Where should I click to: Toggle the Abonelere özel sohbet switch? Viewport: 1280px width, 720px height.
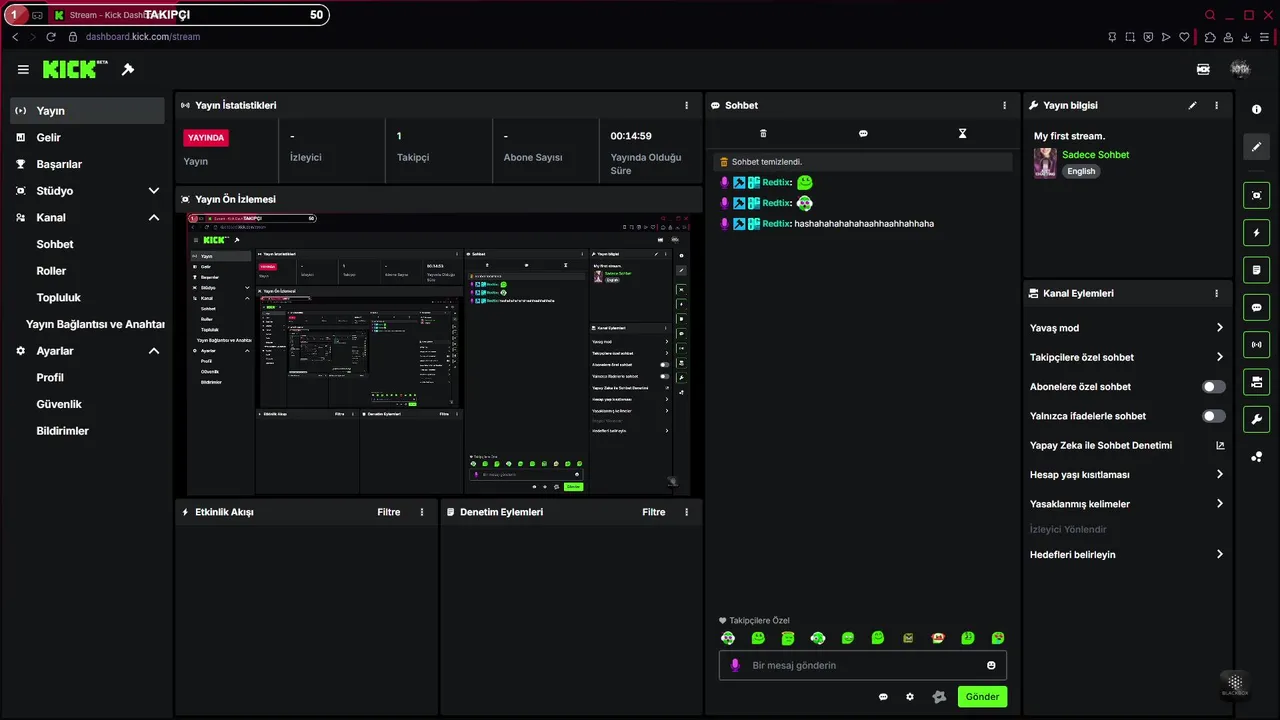(1214, 386)
